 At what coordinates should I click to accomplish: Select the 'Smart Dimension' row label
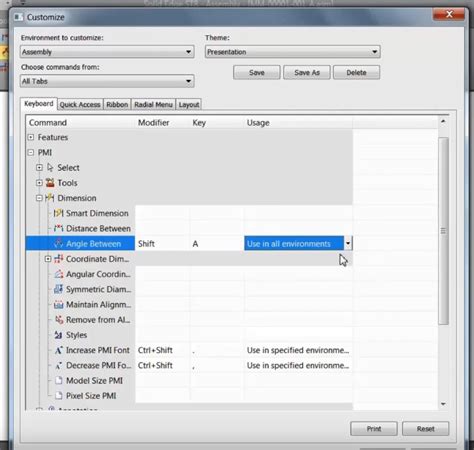tap(97, 213)
